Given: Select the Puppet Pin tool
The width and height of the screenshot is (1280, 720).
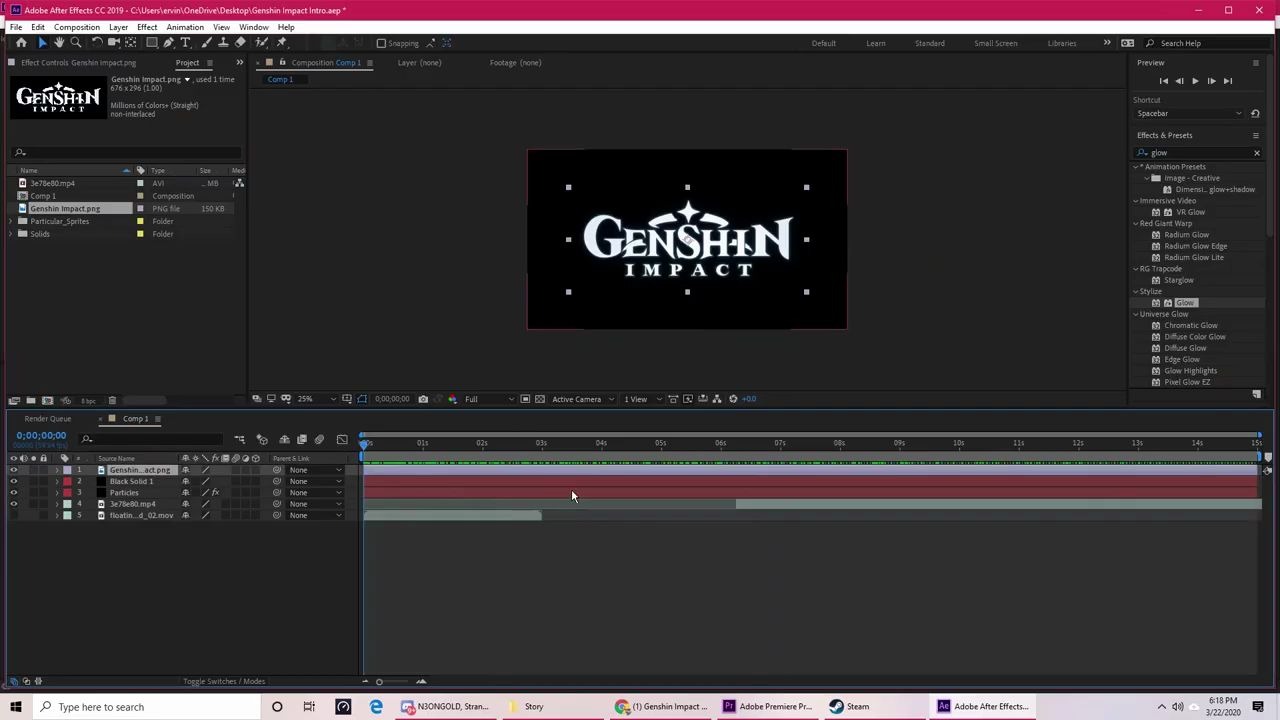Looking at the screenshot, I should pyautogui.click(x=282, y=43).
